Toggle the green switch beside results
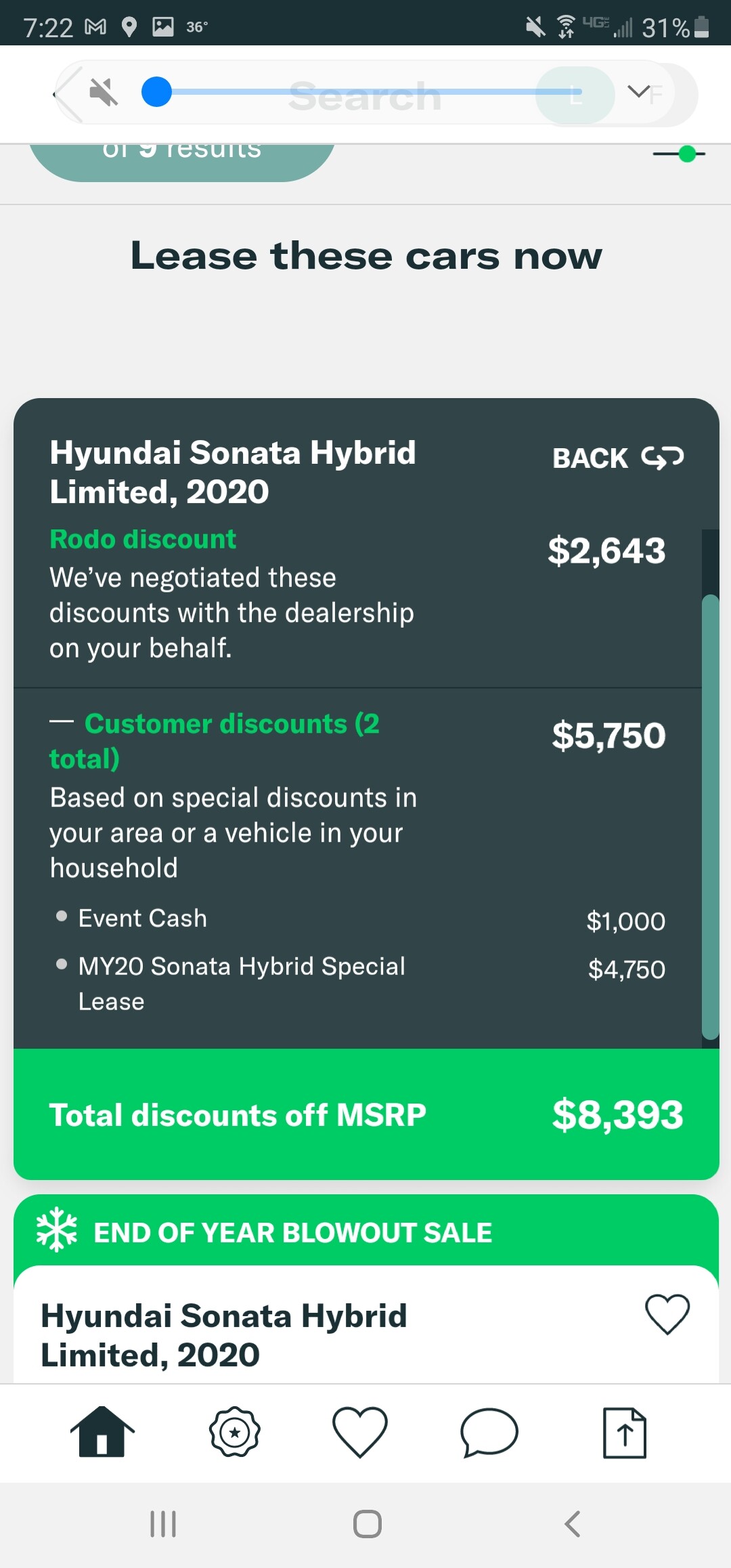 click(680, 154)
